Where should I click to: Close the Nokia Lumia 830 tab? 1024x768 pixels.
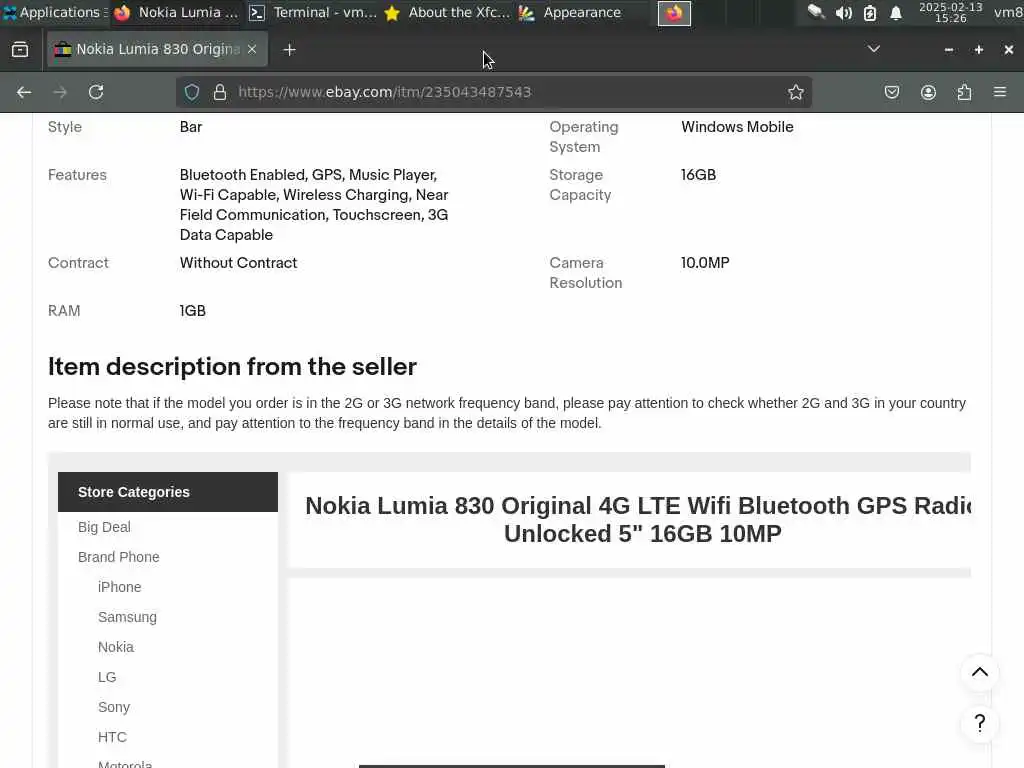tap(252, 50)
